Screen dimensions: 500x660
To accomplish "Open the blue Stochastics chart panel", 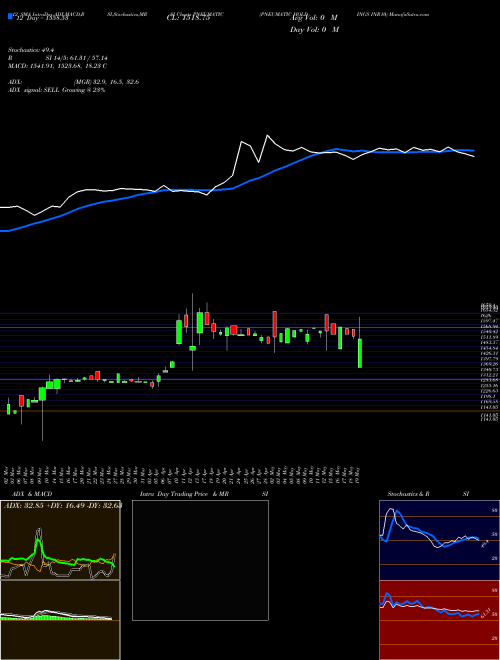I will coord(439,540).
